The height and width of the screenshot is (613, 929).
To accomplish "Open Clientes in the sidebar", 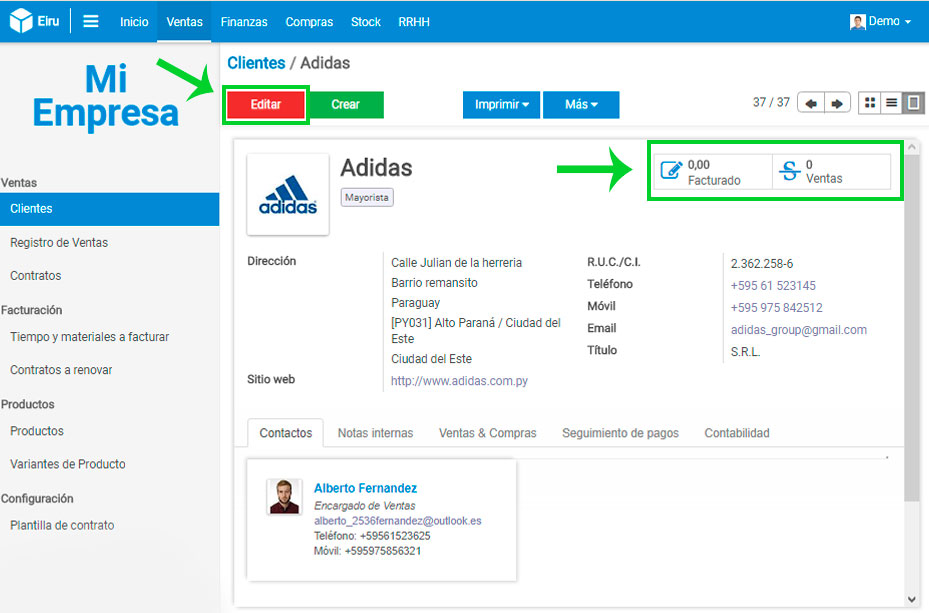I will (110, 208).
